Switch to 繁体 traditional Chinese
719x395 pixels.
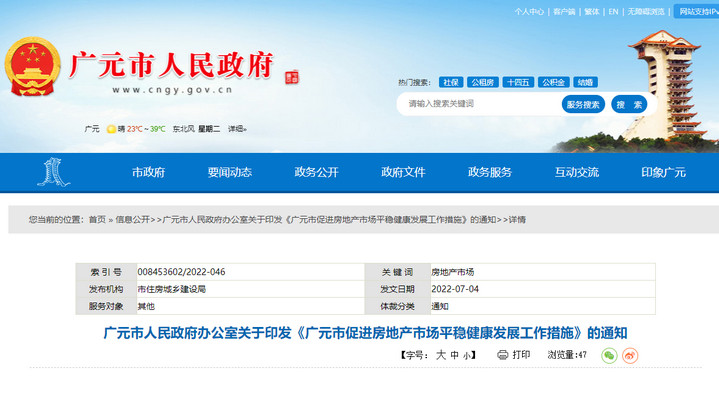pyautogui.click(x=592, y=12)
